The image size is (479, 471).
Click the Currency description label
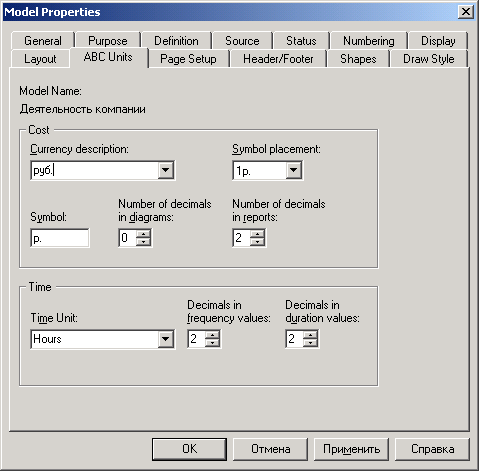pyautogui.click(x=79, y=149)
